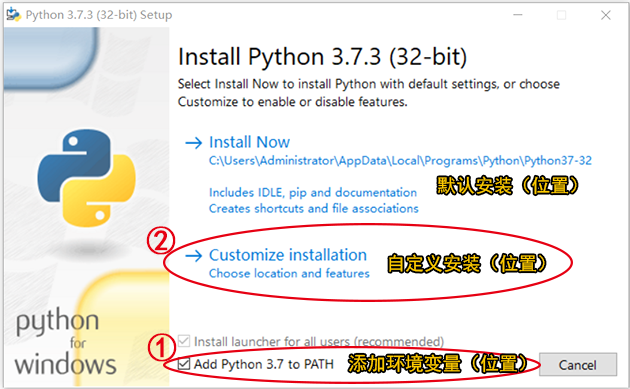The image size is (630, 389).
Task: Click the red circled number 2 annotation
Action: pyautogui.click(x=161, y=240)
